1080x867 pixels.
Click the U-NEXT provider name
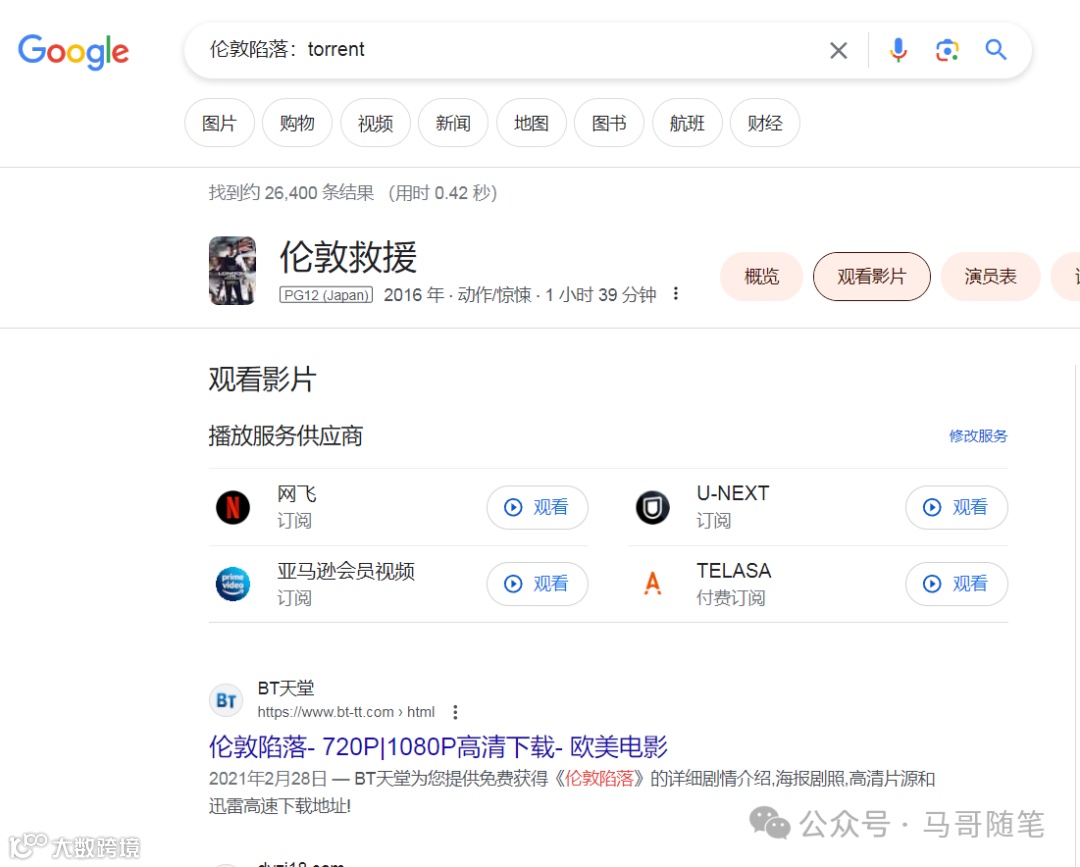click(x=733, y=494)
